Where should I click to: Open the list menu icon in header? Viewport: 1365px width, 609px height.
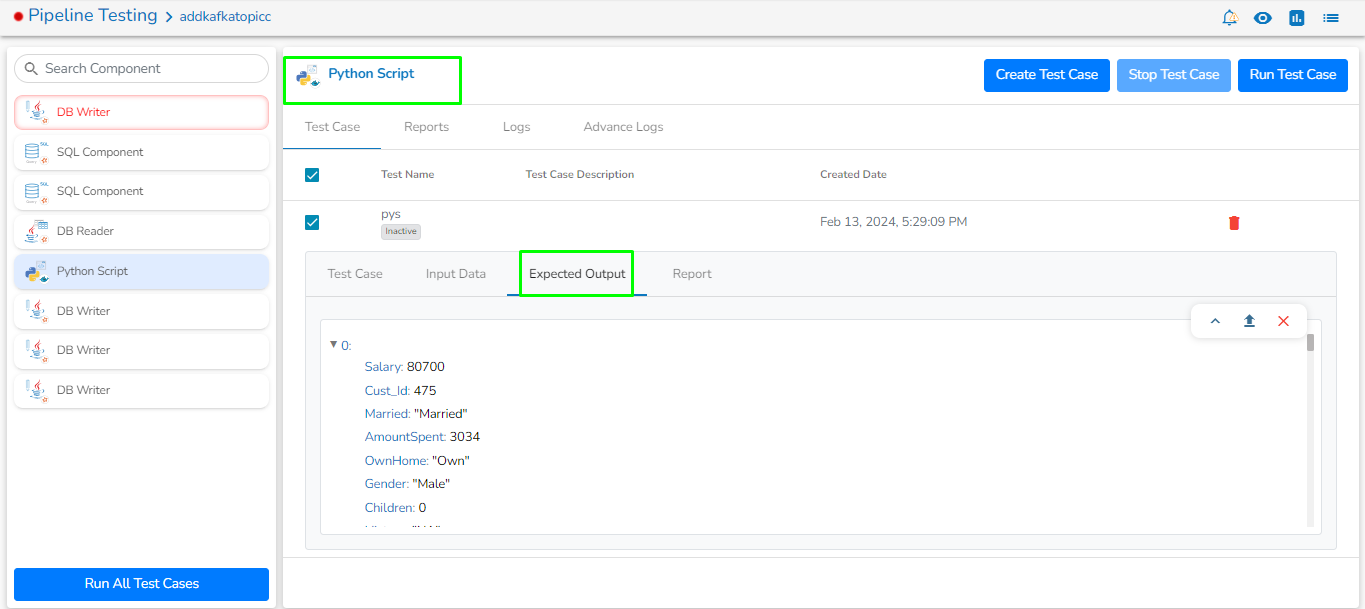[1331, 17]
